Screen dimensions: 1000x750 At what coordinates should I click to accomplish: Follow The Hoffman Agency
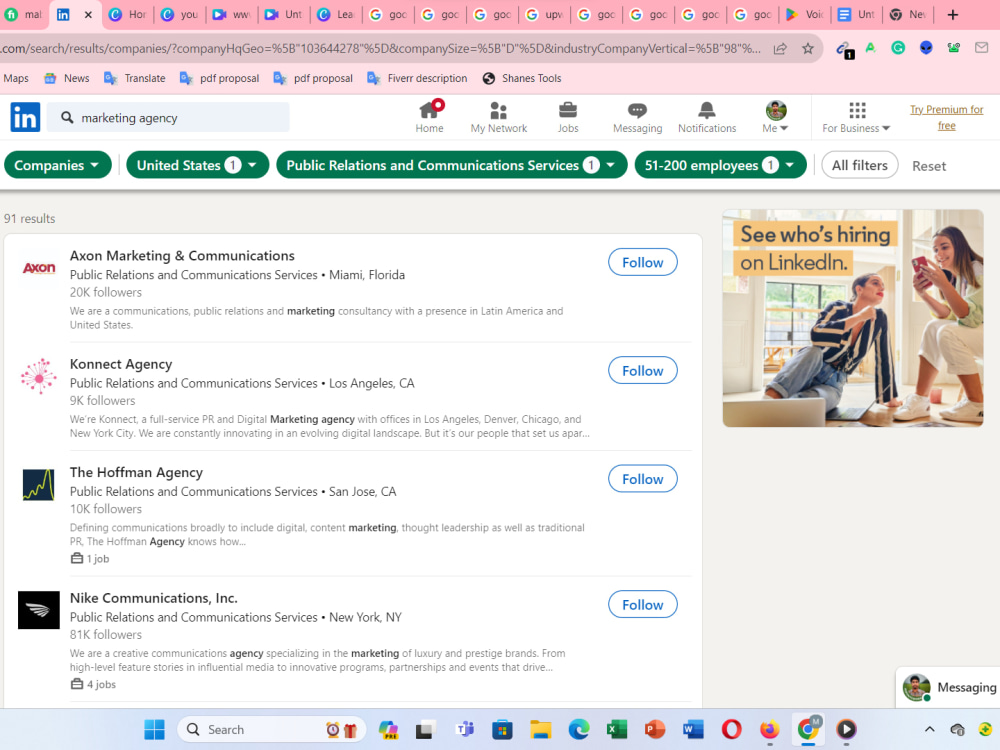pos(642,479)
